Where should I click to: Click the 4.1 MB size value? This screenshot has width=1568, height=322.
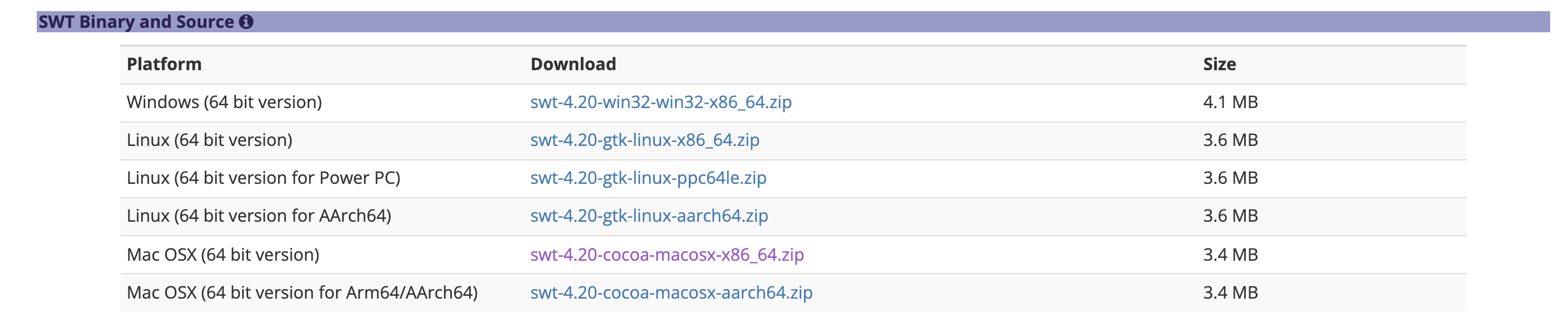(1230, 102)
